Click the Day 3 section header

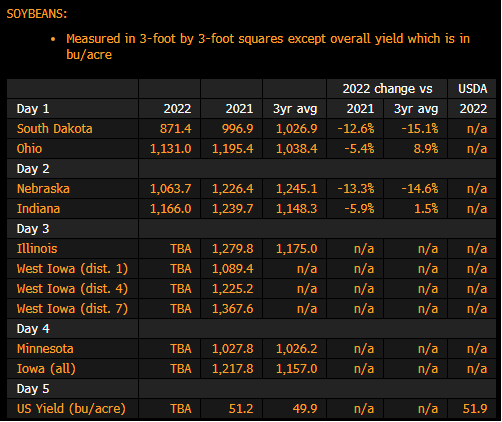(33, 229)
